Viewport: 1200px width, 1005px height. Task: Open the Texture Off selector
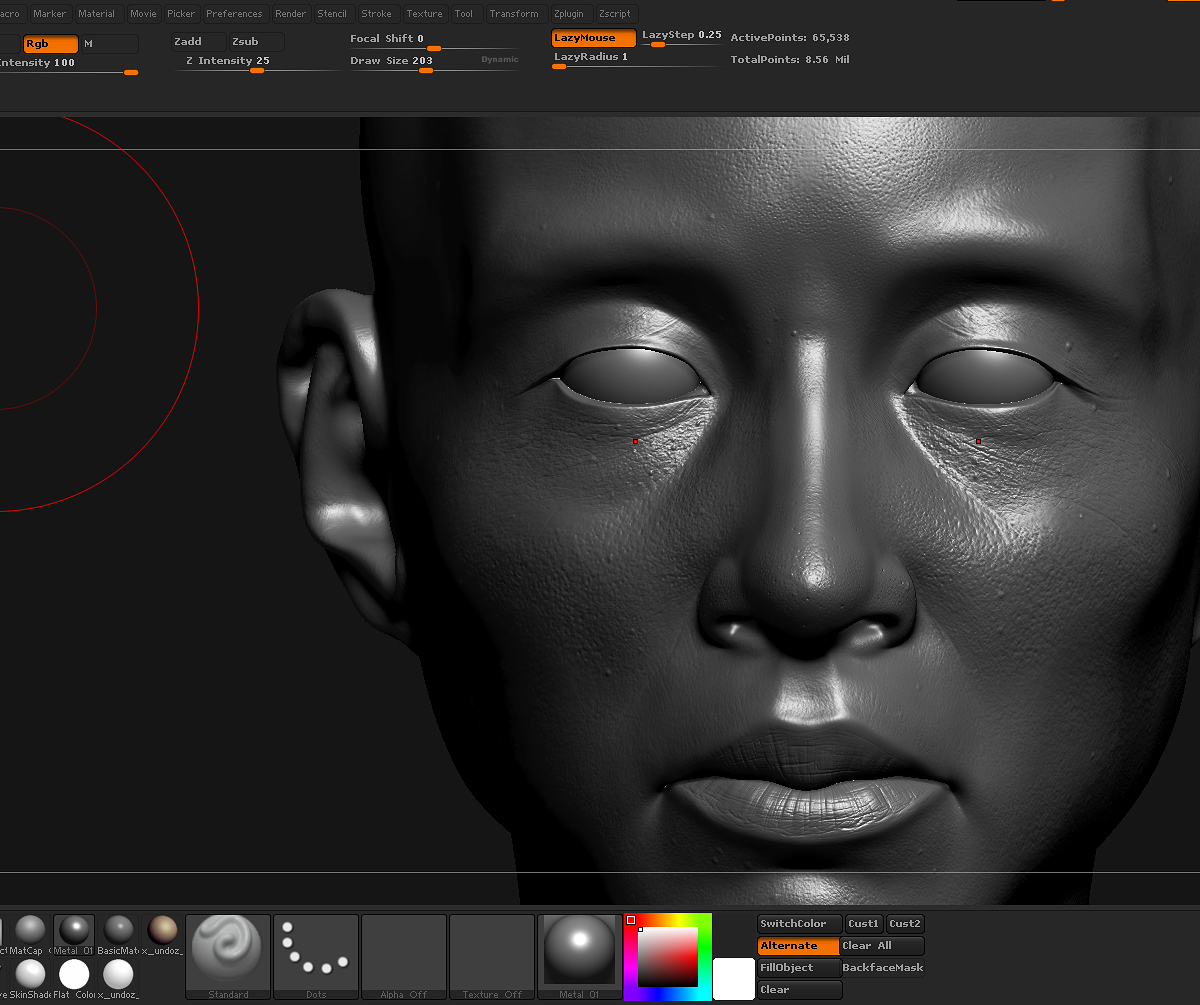pos(492,957)
